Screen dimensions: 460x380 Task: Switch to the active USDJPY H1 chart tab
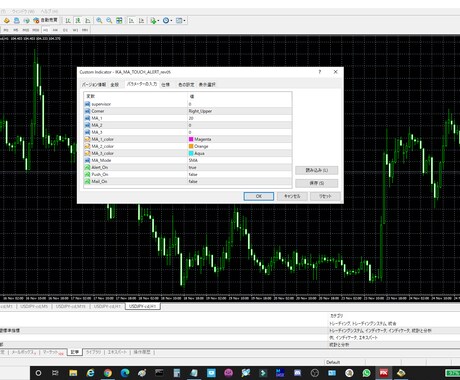click(143, 306)
